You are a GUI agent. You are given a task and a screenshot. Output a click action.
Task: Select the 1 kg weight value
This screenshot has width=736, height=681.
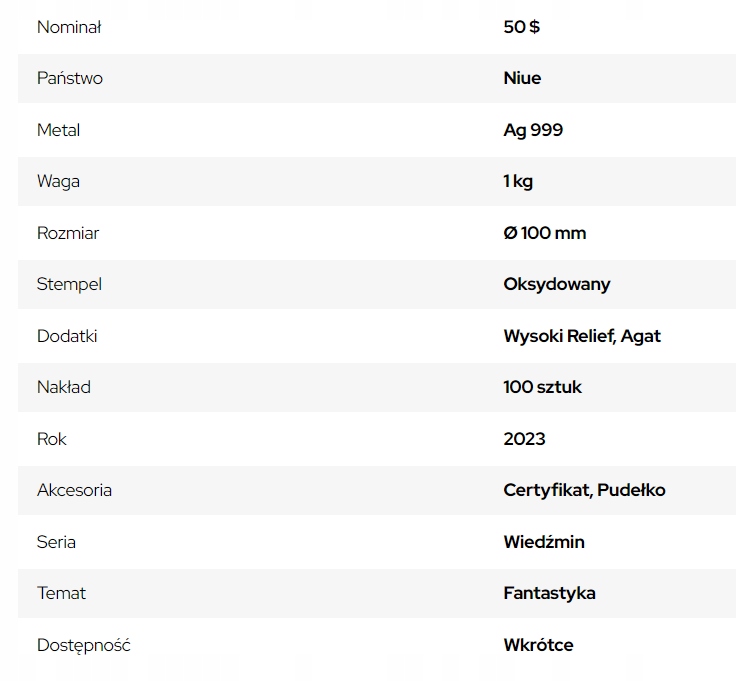(x=518, y=181)
